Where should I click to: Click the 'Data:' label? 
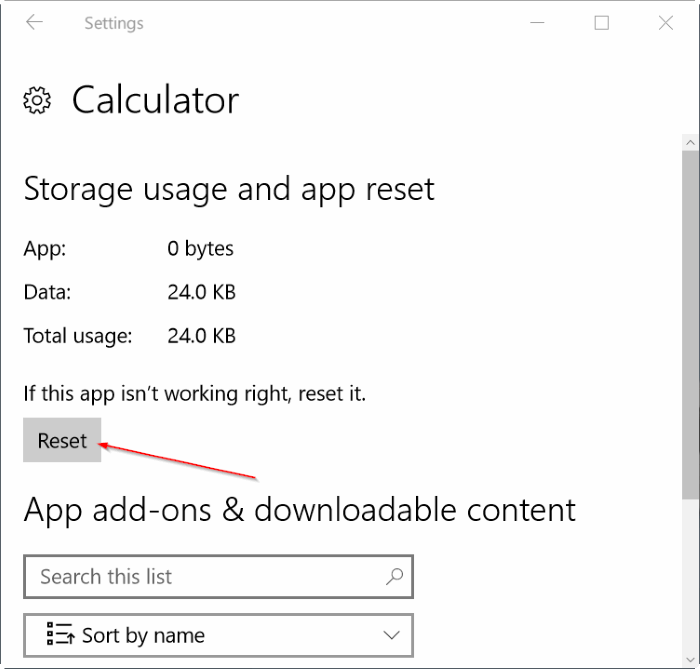[x=47, y=292]
